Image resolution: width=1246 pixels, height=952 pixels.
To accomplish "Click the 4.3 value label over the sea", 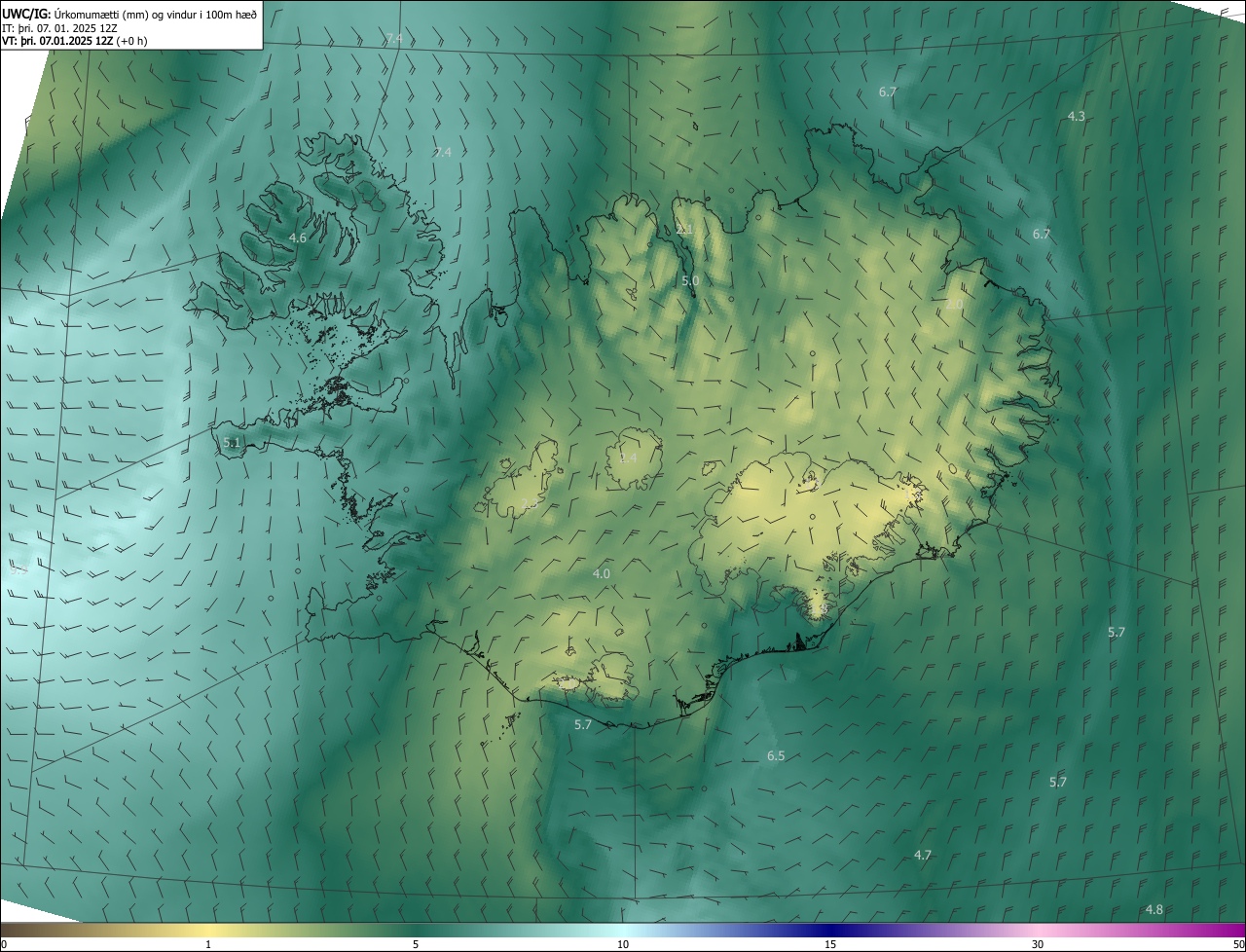I will 1076,116.
